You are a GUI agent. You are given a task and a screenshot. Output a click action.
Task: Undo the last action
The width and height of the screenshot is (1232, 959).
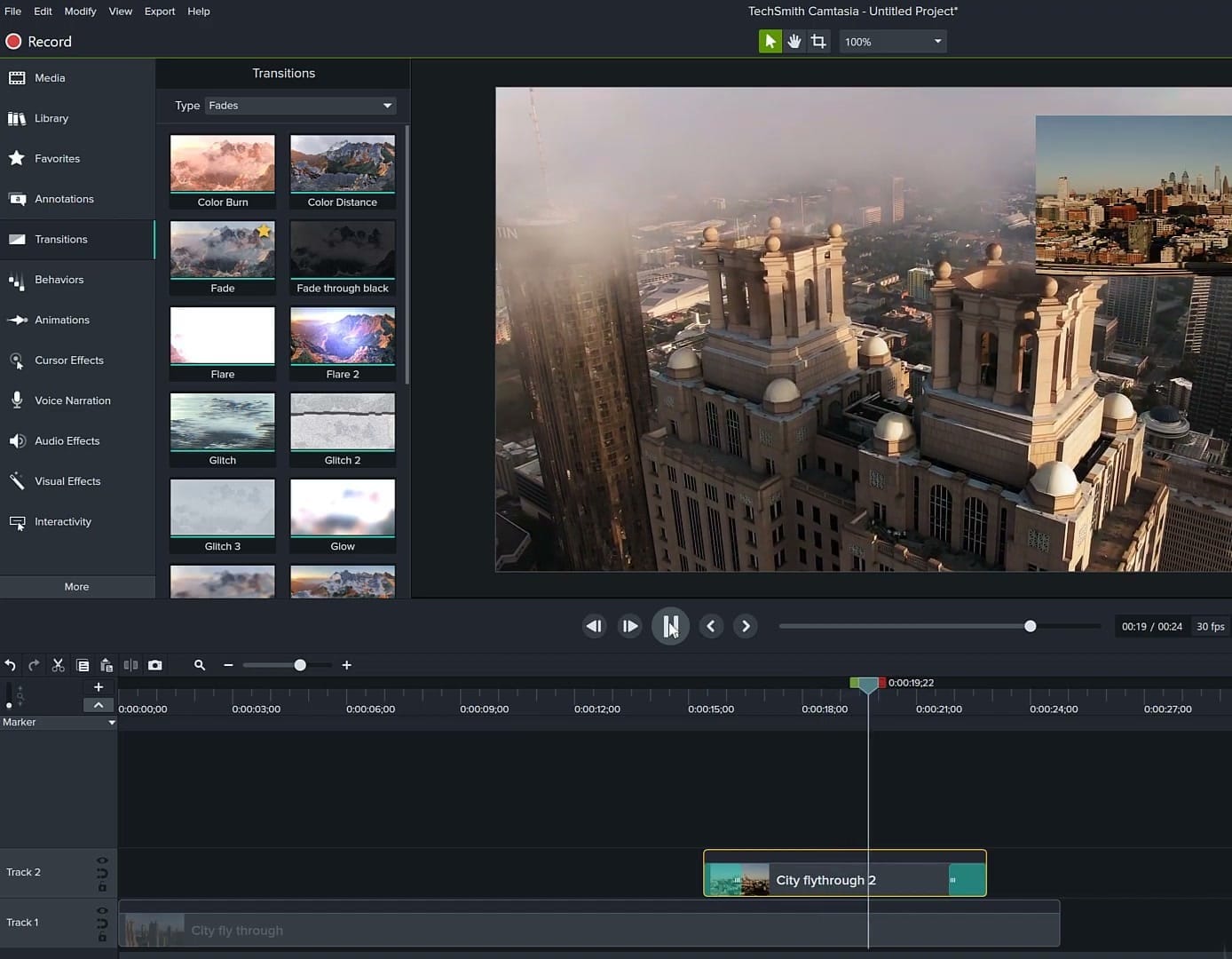click(10, 664)
